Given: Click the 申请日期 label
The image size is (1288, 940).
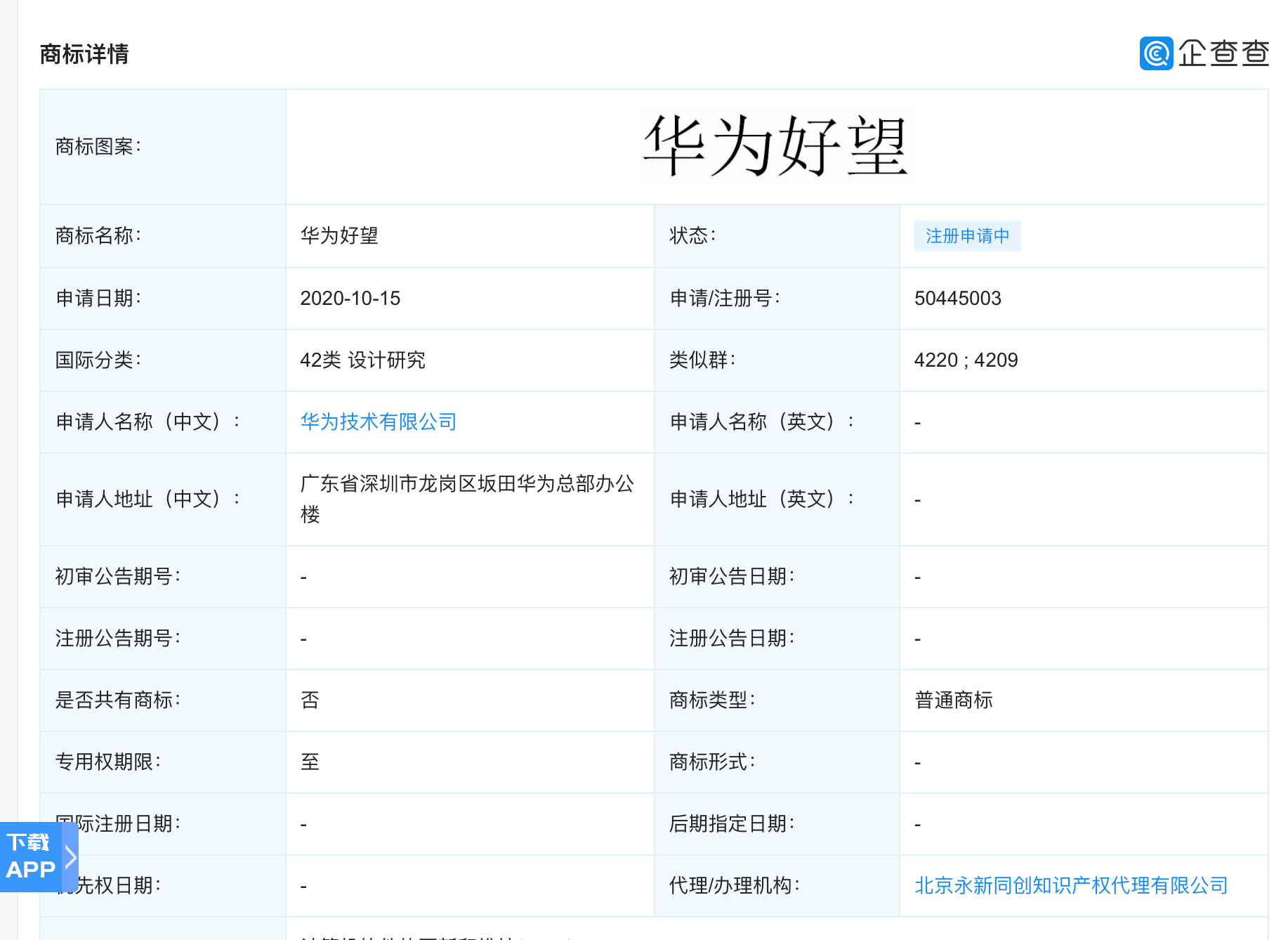Looking at the screenshot, I should (98, 299).
